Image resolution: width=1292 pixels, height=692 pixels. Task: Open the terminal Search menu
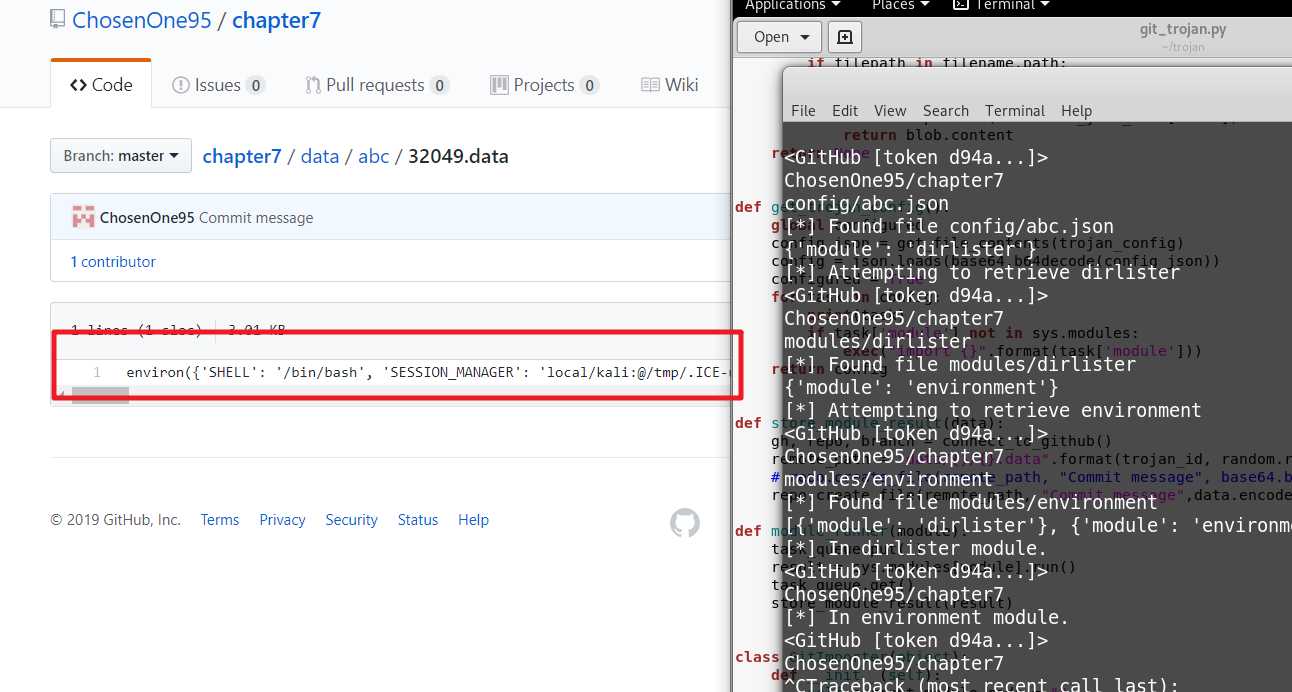point(946,110)
